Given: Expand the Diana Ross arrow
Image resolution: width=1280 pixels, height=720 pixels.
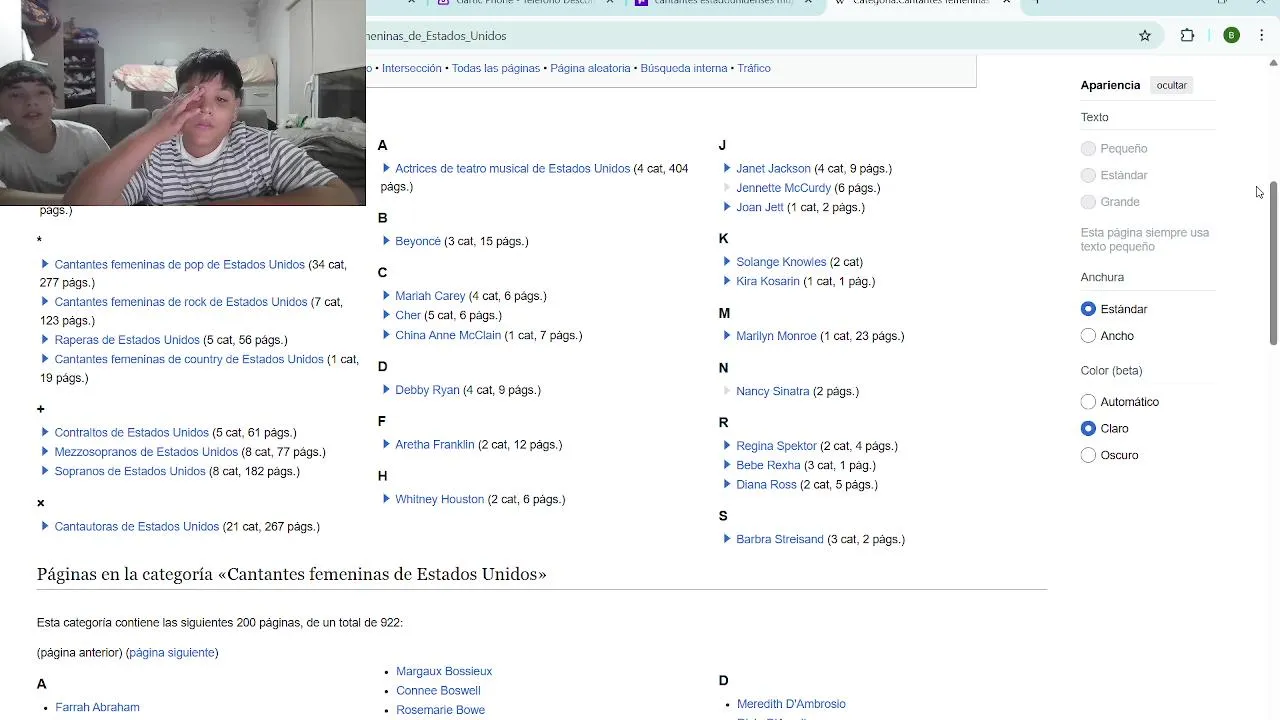Looking at the screenshot, I should [x=727, y=484].
